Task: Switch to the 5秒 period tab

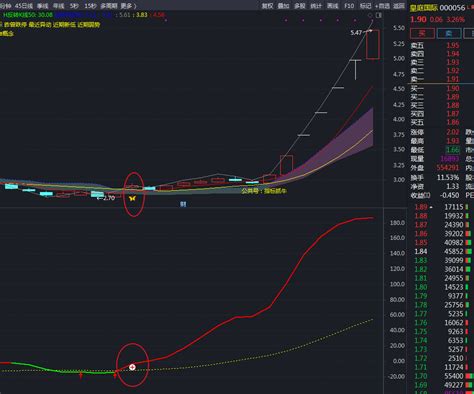Action: 74,6
